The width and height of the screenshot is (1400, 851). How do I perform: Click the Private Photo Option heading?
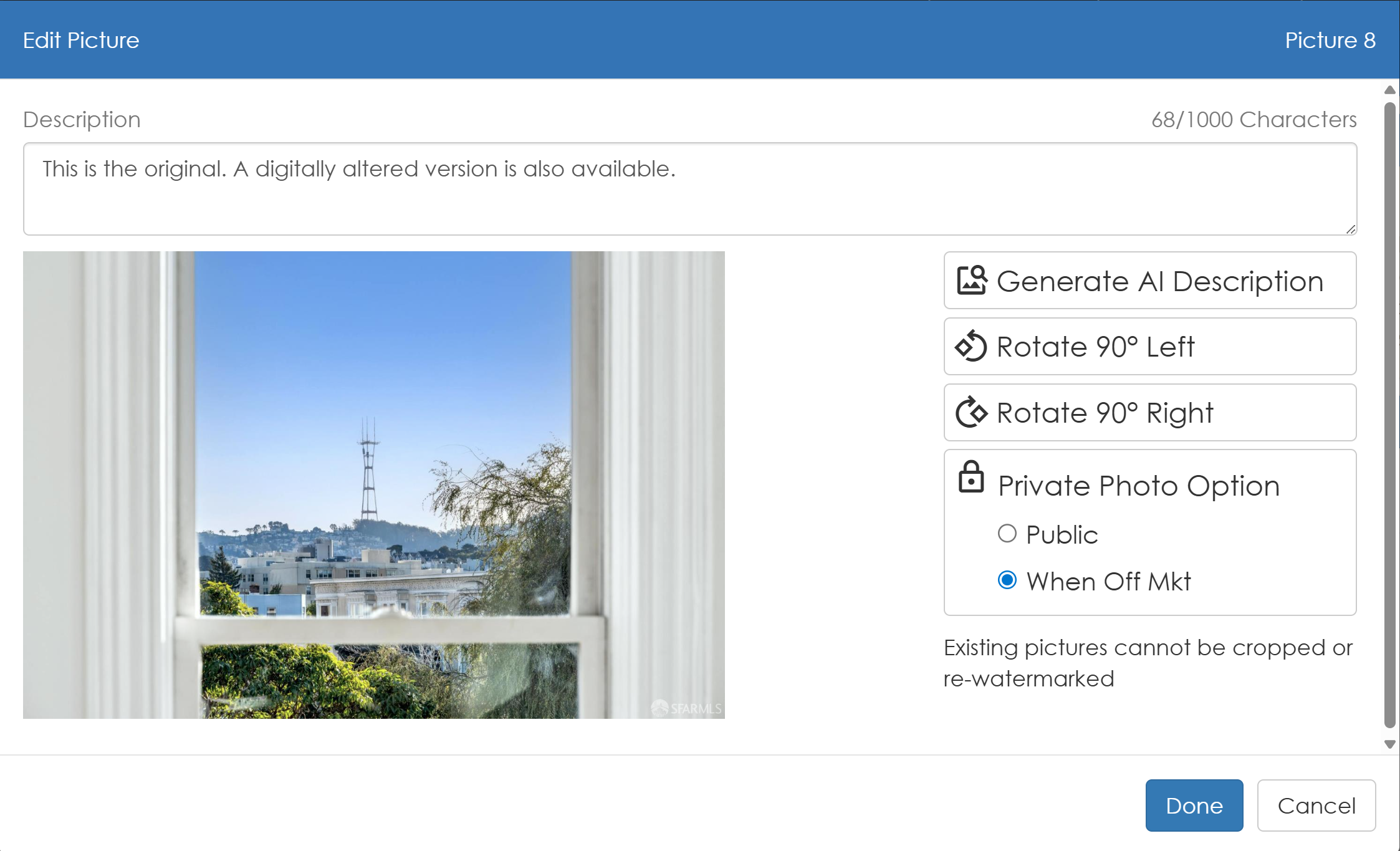point(1138,486)
